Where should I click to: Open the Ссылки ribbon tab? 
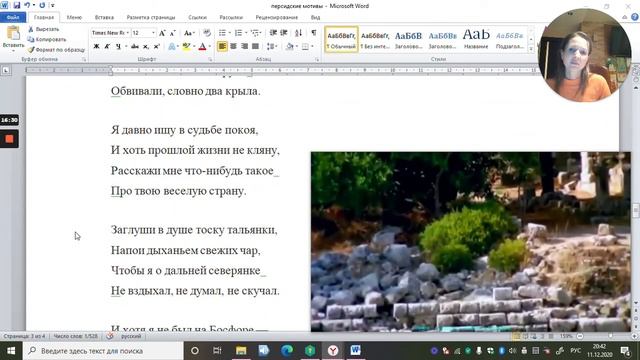tap(197, 18)
